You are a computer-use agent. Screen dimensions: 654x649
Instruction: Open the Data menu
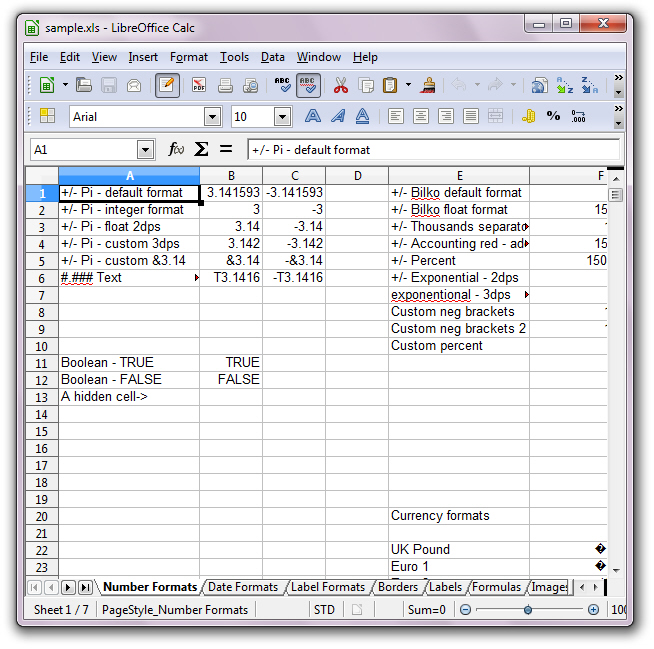click(272, 57)
